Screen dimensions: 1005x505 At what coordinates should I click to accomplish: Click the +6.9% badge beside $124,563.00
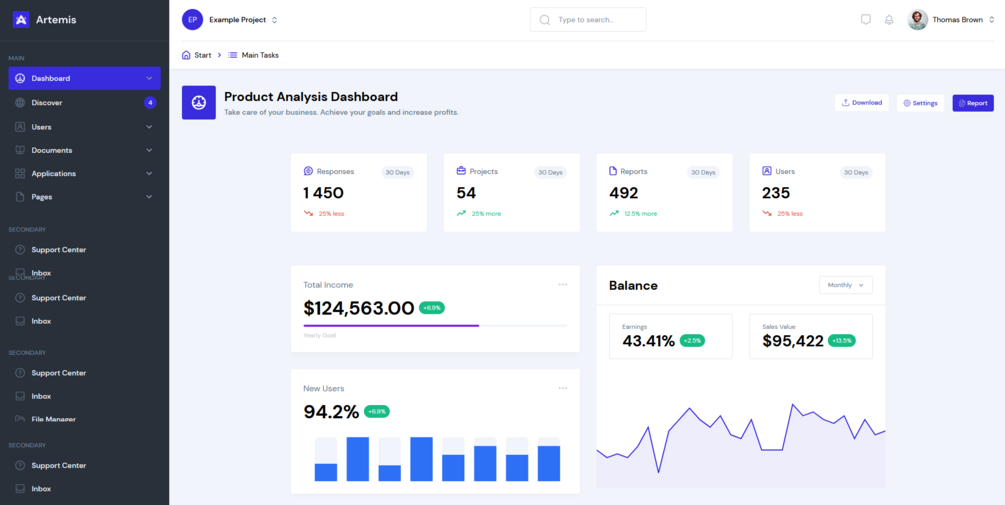coord(432,308)
